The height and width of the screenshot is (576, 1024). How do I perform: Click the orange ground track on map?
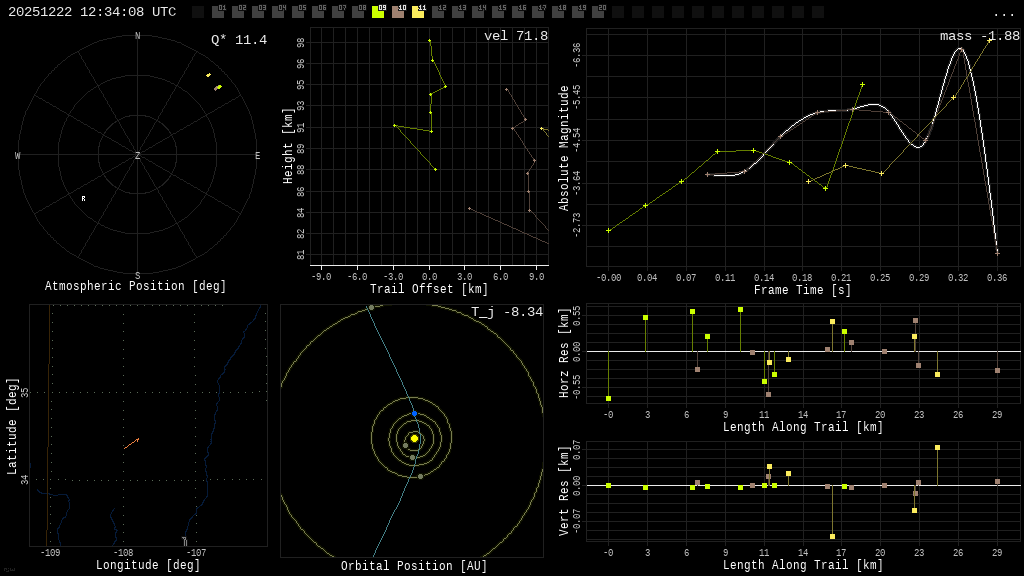tap(131, 443)
